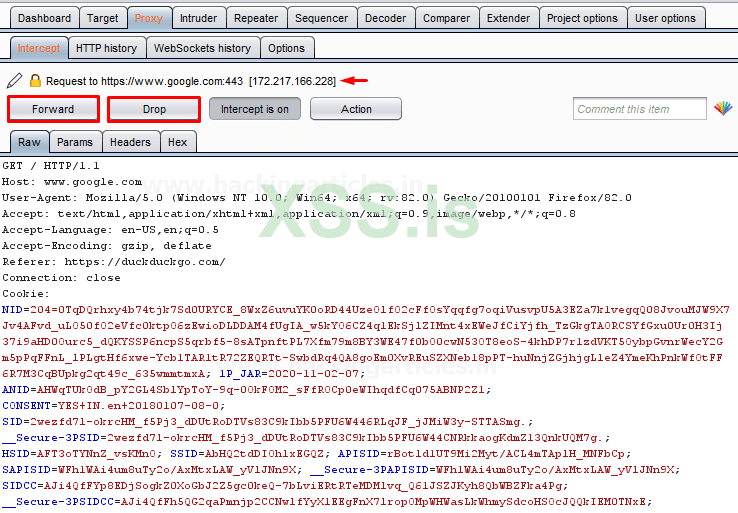Click the Connection: close header line
The width and height of the screenshot is (738, 513).
(61, 278)
